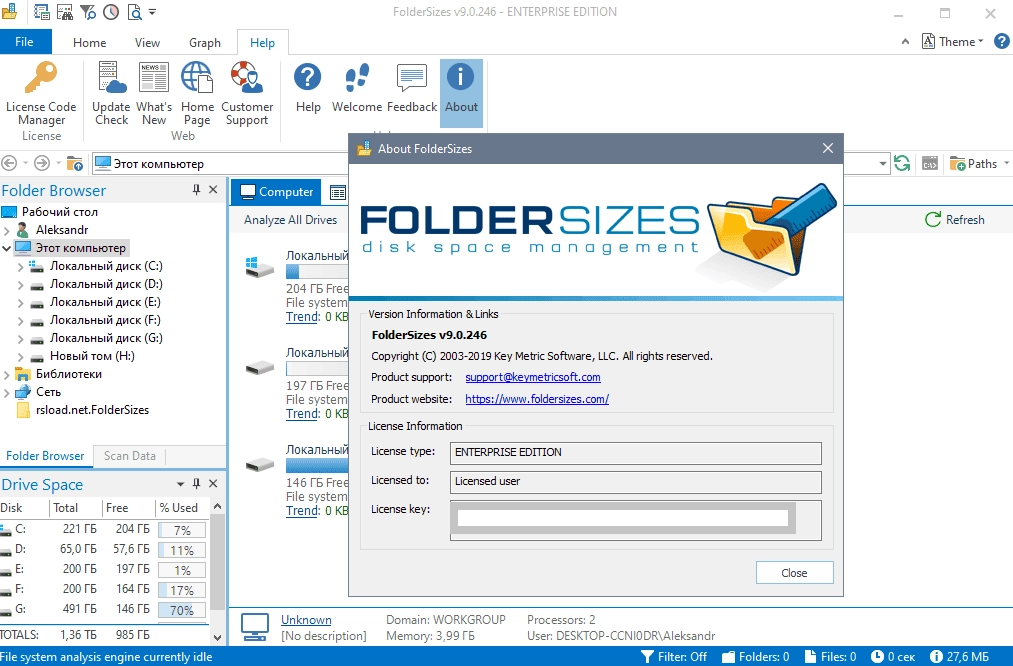Viewport: 1013px width, 666px height.
Task: Click the C: drive 7% used bar
Action: point(182,530)
